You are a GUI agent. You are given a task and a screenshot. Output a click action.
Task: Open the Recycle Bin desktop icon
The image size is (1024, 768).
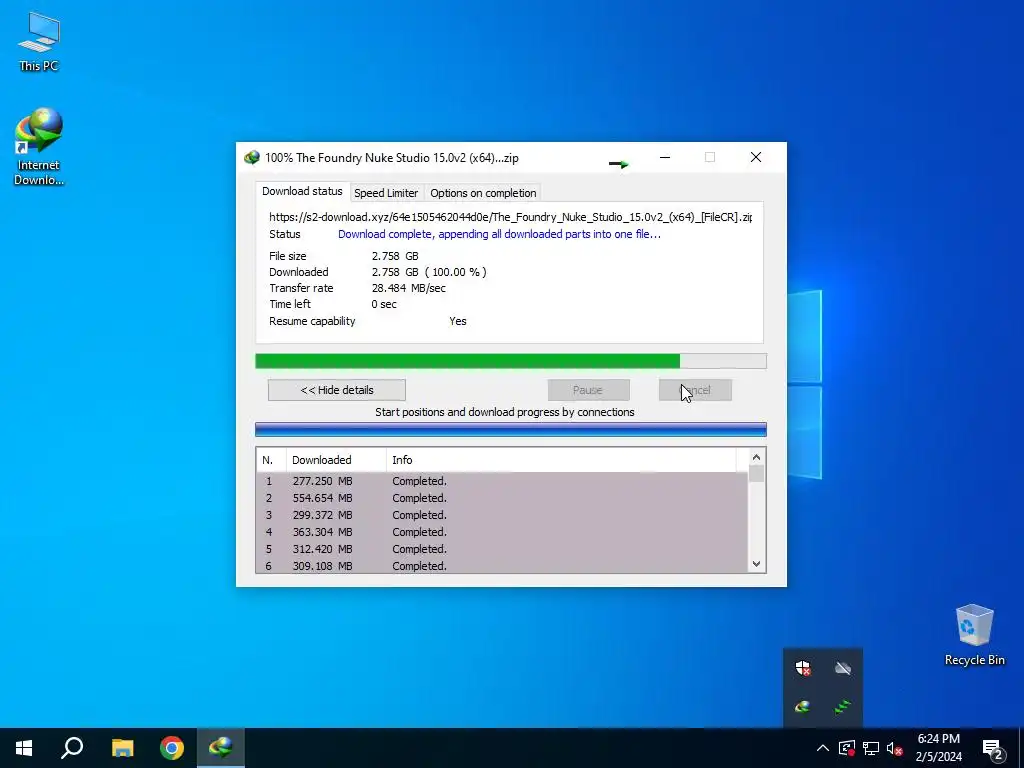coord(974,635)
